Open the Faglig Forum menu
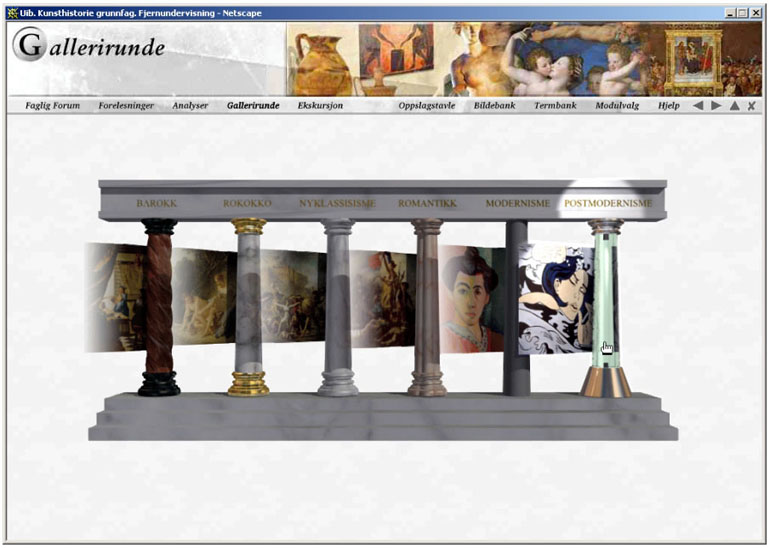 point(53,105)
